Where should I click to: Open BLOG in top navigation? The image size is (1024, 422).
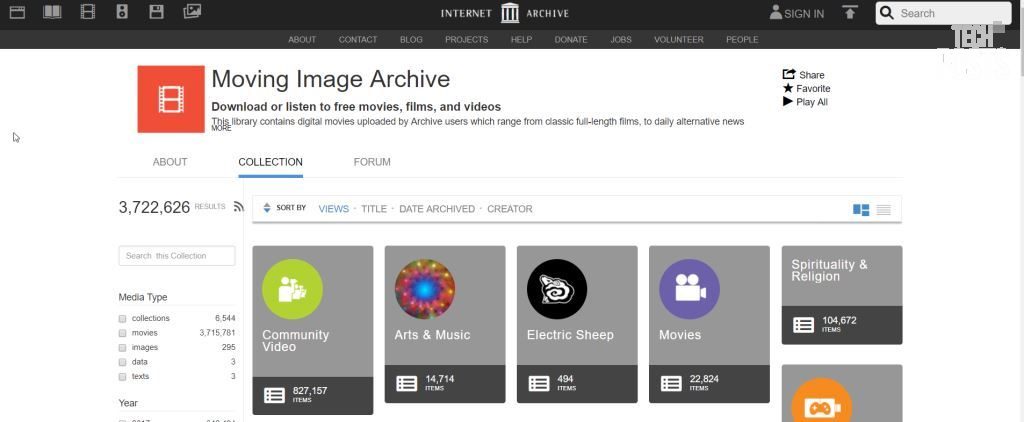click(411, 39)
